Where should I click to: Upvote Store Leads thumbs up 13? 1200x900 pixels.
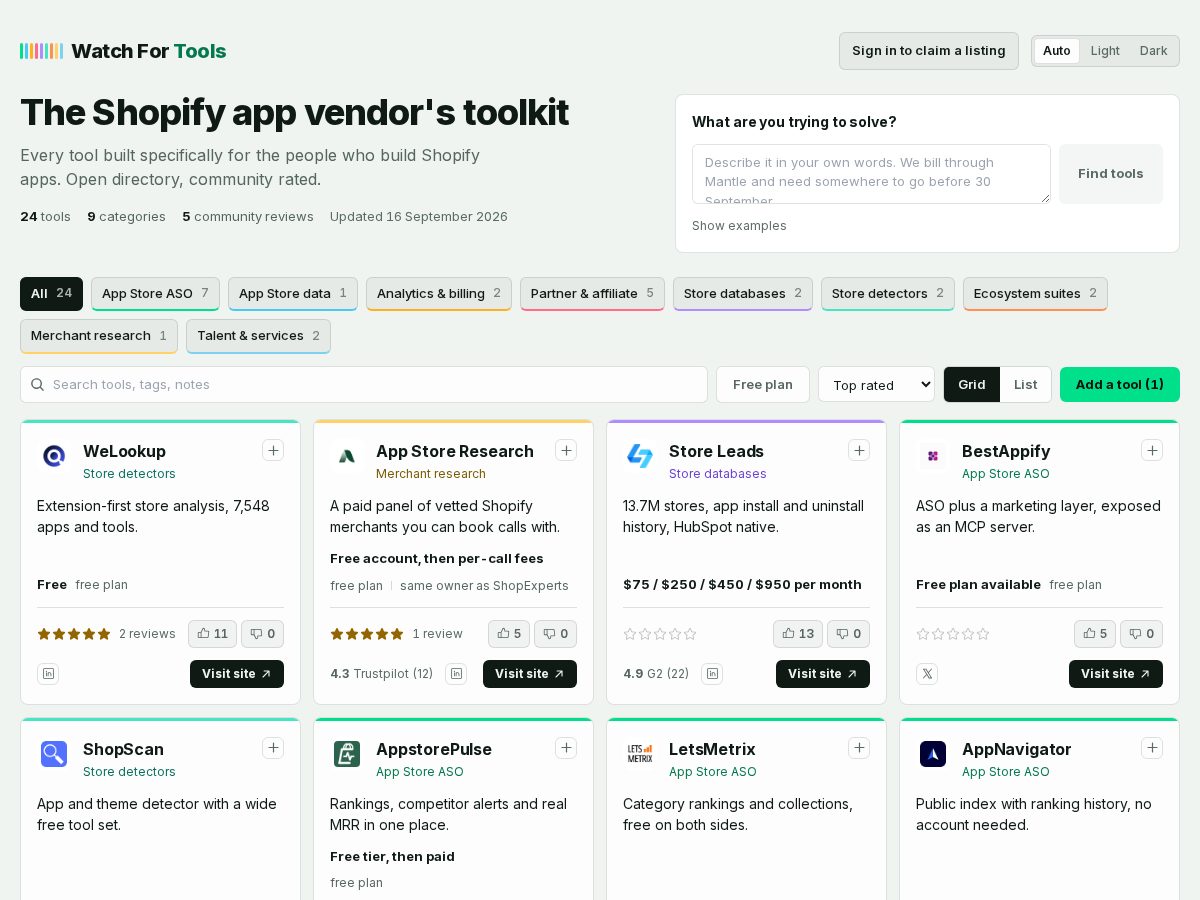pyautogui.click(x=798, y=634)
